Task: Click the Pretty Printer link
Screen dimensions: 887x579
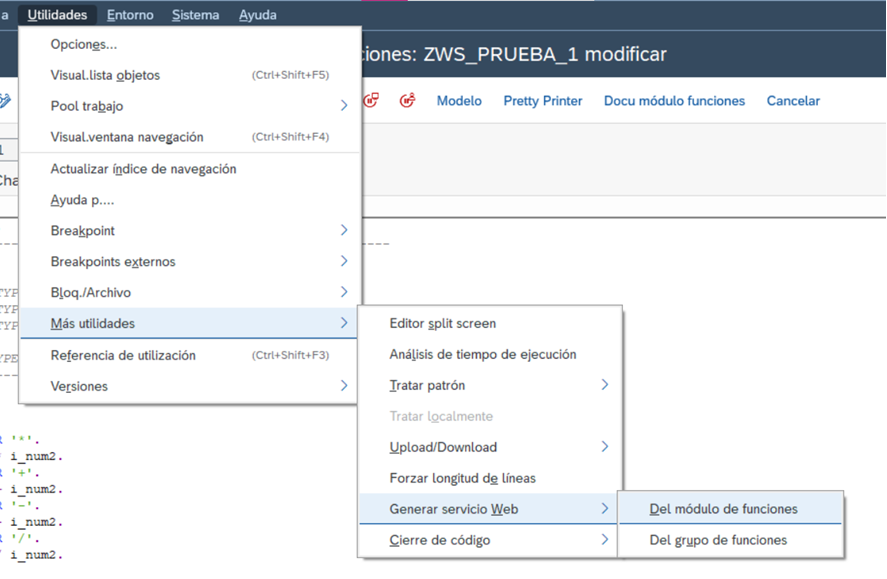Action: click(x=543, y=101)
